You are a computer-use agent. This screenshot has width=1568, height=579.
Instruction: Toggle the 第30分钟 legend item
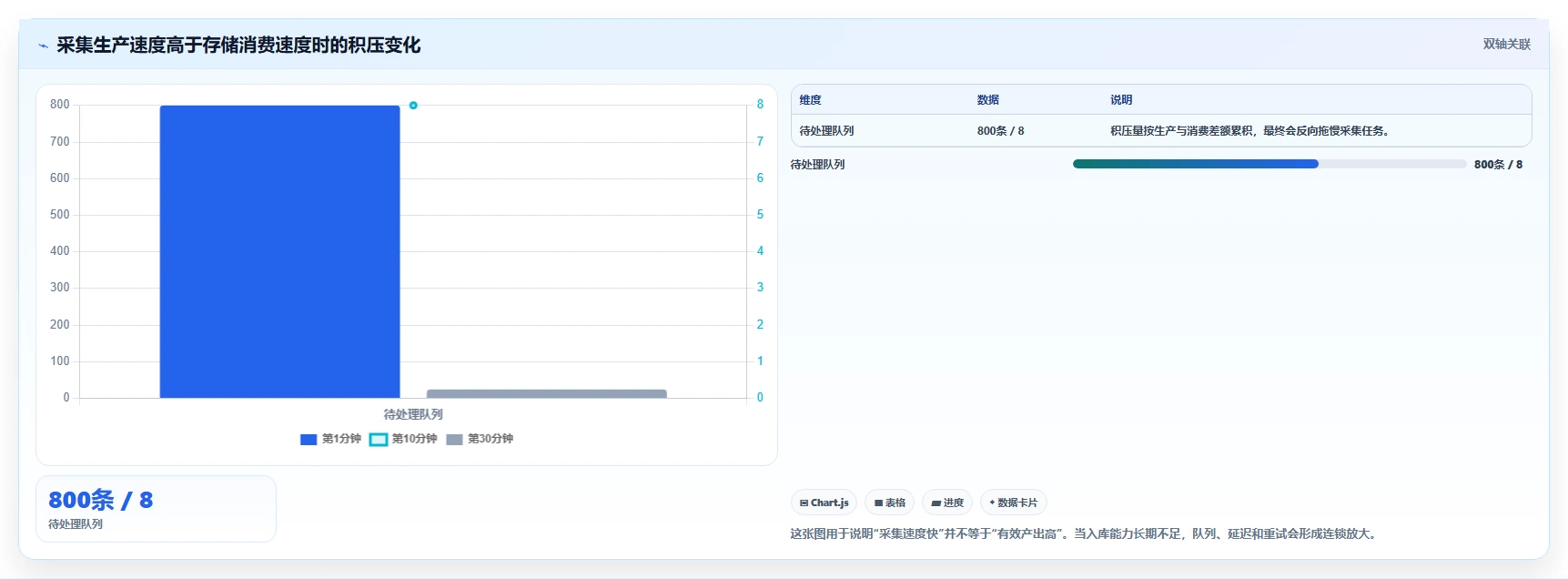(480, 439)
